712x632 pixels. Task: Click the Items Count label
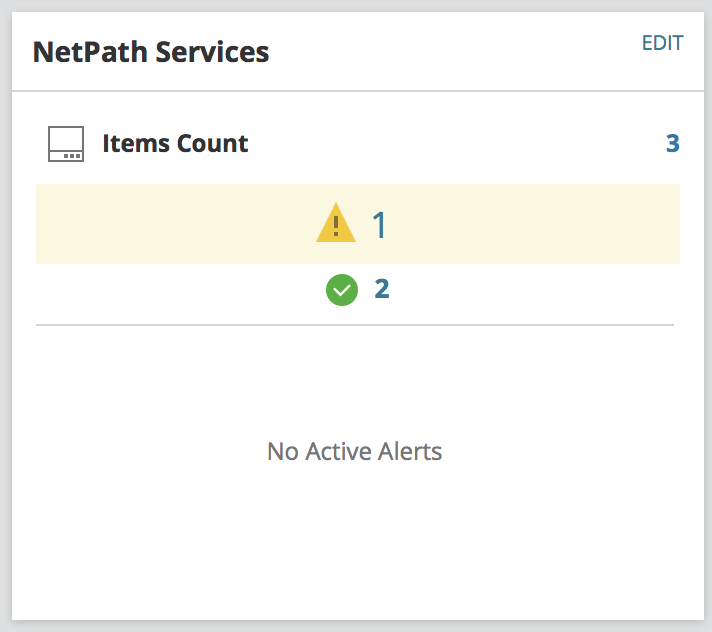175,144
